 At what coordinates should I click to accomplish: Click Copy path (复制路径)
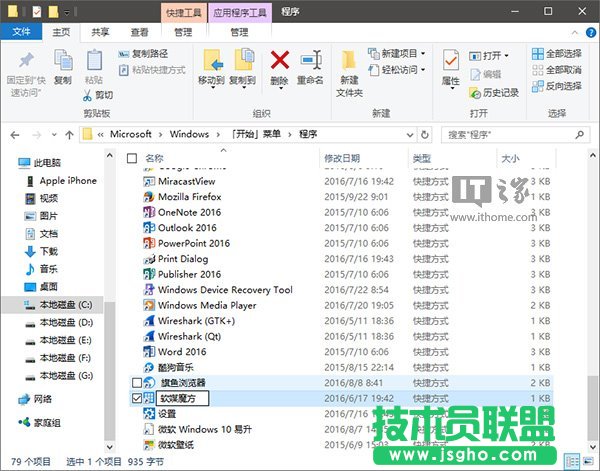143,54
